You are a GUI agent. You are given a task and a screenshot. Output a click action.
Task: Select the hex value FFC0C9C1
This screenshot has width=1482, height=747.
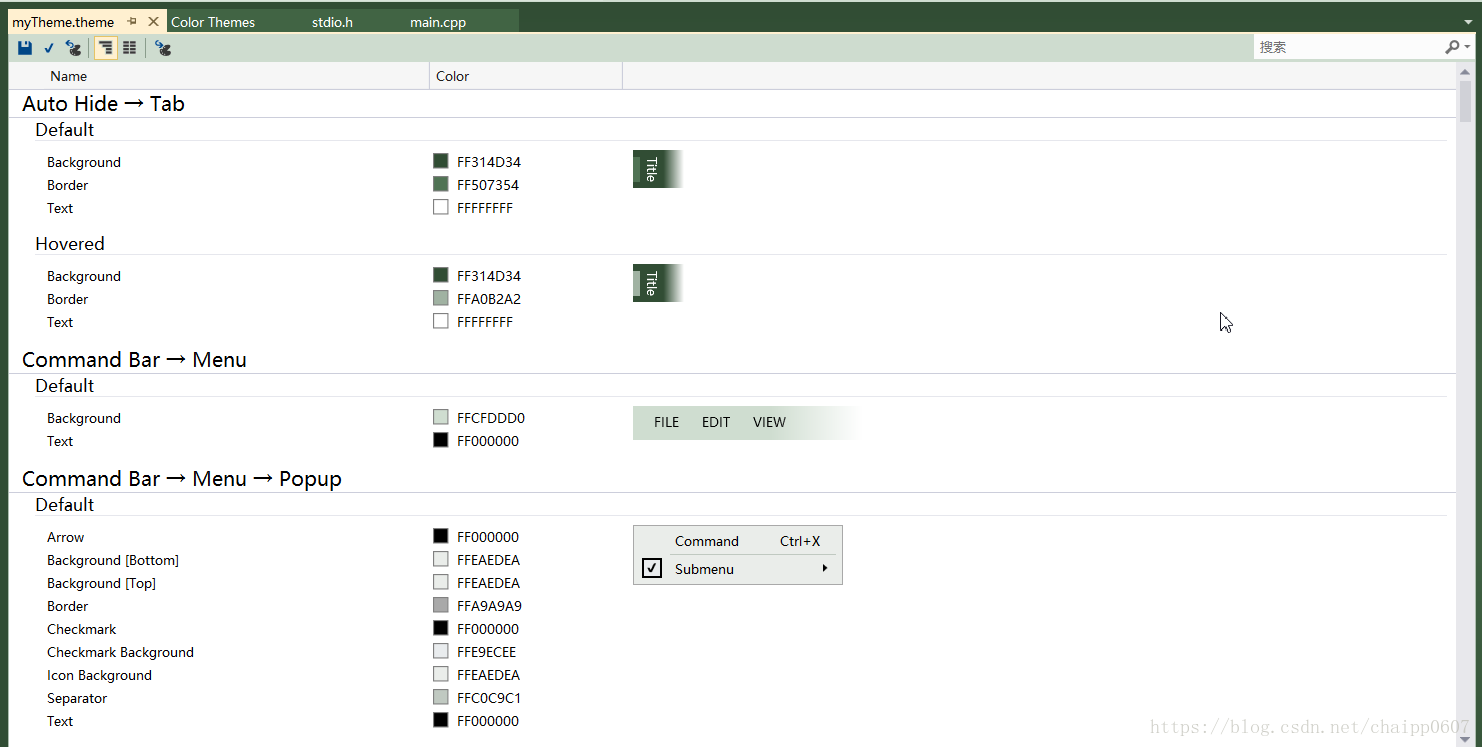pos(489,698)
